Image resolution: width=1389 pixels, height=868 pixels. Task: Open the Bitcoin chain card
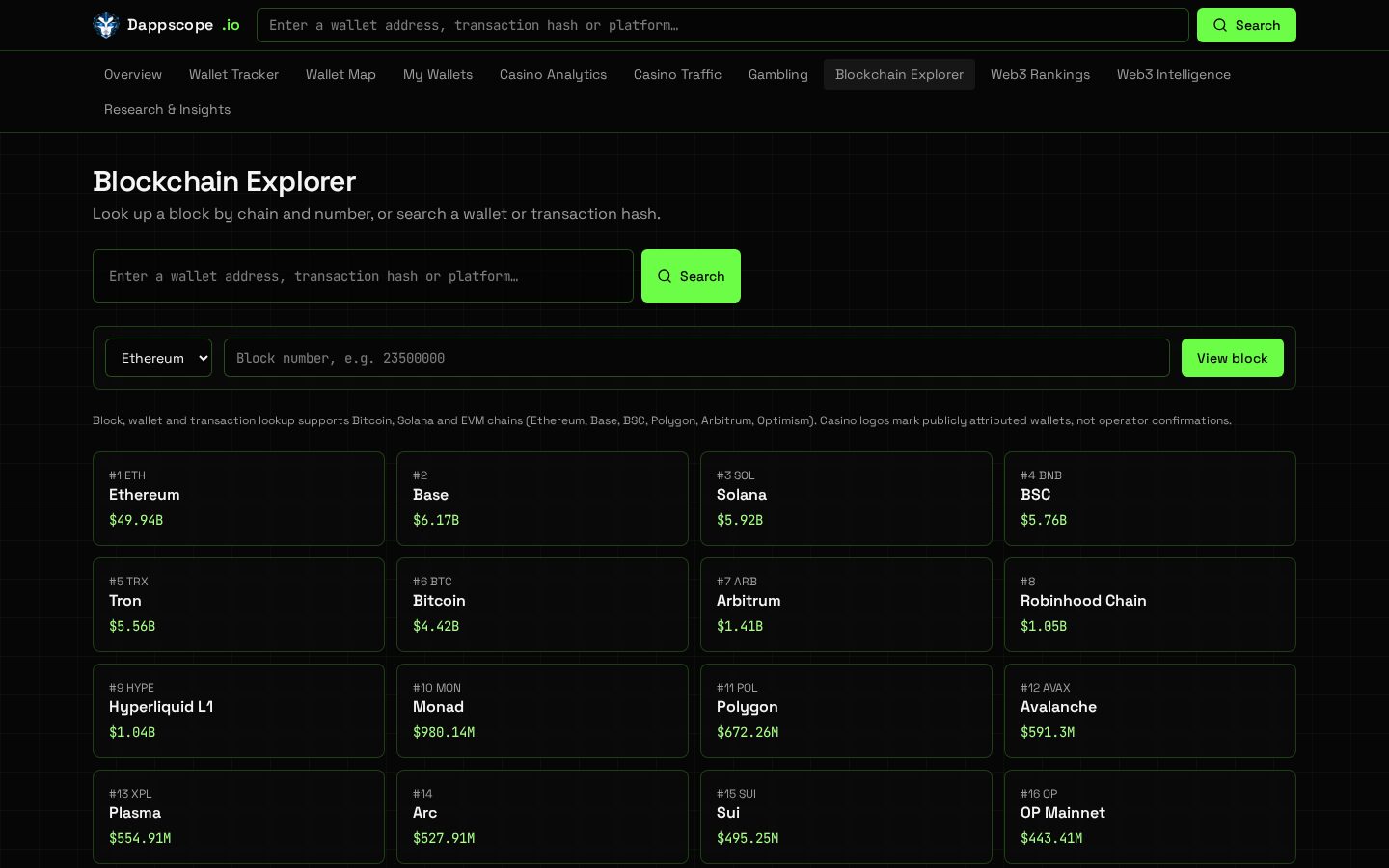pyautogui.click(x=542, y=605)
